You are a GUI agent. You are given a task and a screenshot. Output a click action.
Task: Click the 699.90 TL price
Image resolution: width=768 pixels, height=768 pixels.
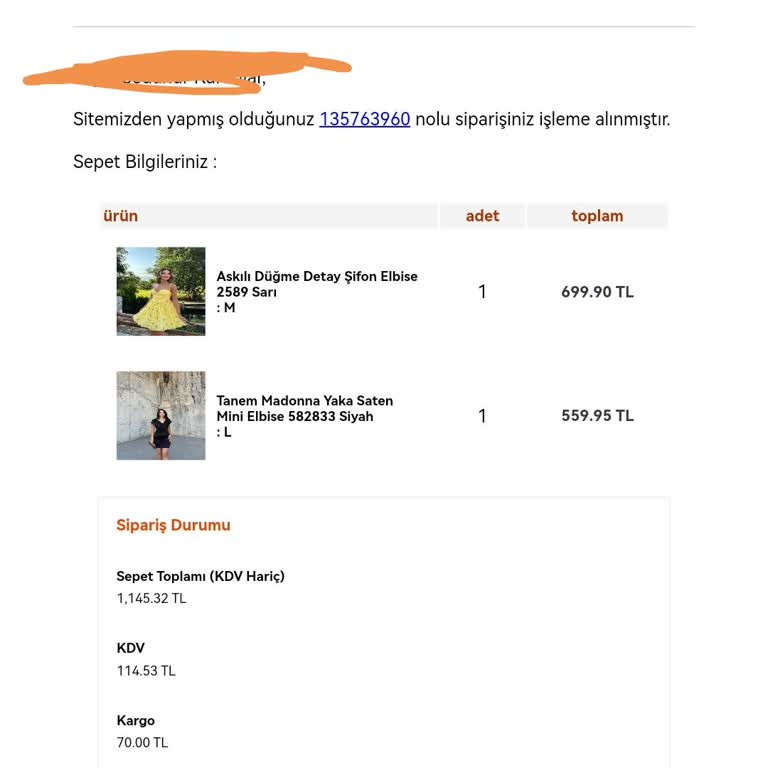tap(597, 292)
